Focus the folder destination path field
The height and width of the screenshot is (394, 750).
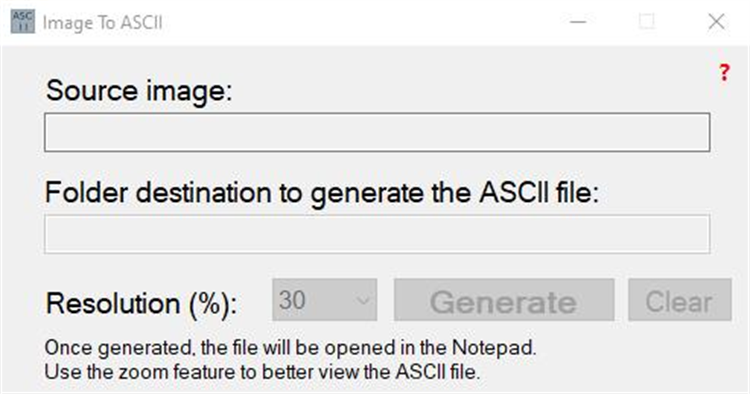tap(377, 234)
